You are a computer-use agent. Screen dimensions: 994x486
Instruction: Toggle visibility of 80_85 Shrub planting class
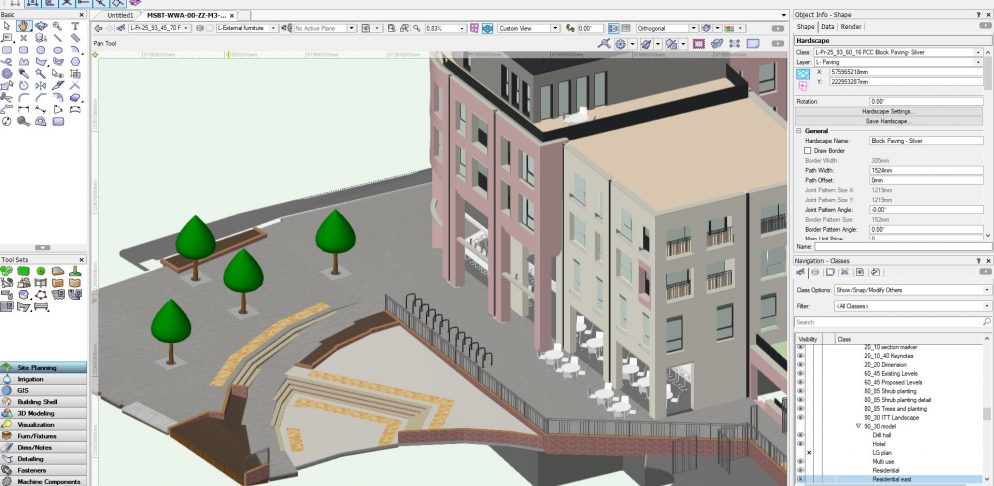click(800, 390)
